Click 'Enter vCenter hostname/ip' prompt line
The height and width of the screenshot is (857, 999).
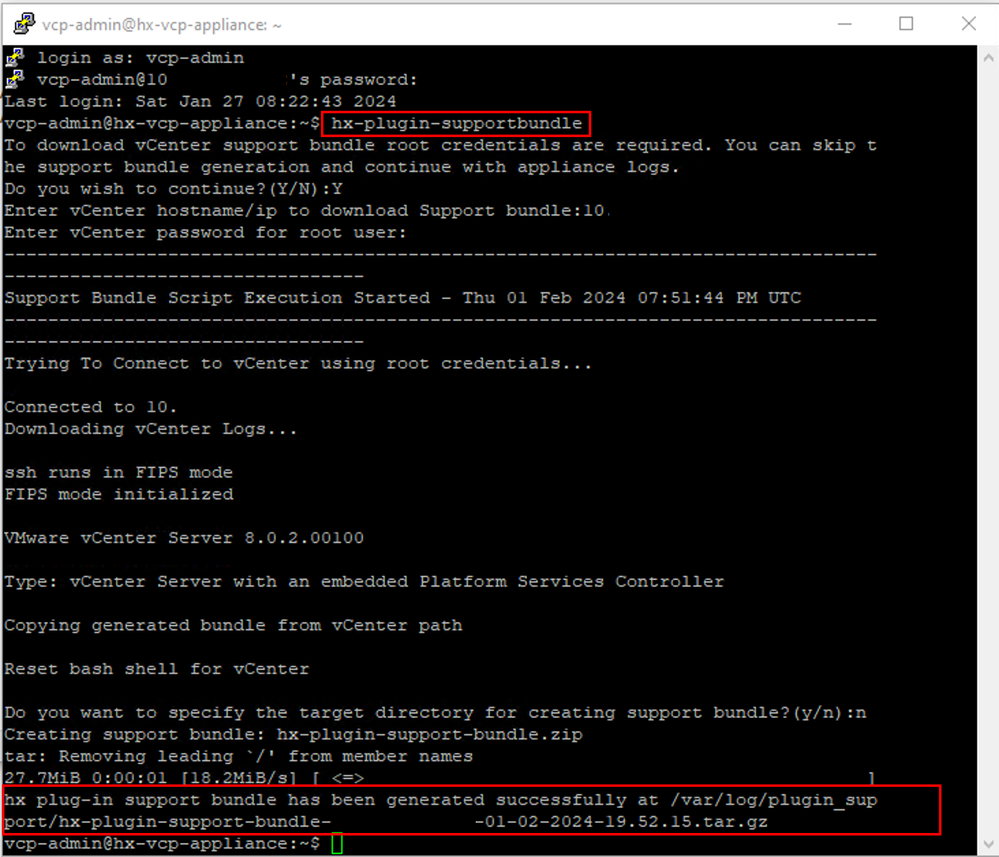click(x=305, y=210)
